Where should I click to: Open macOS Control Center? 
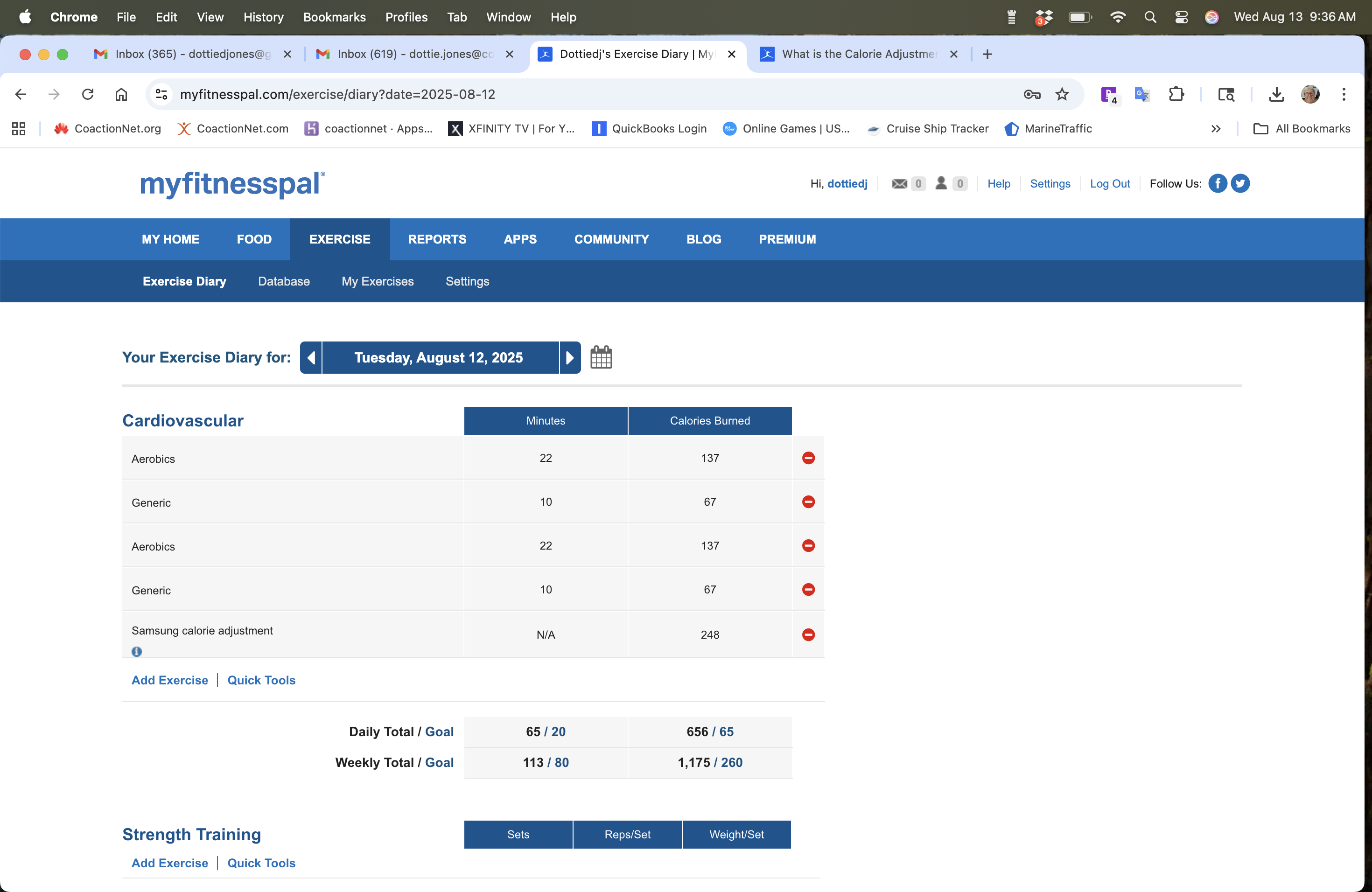click(x=1181, y=17)
